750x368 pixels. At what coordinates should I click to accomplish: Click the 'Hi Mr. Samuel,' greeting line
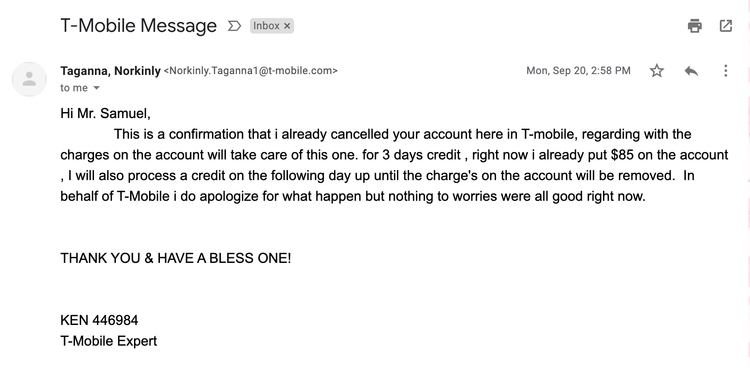pos(105,113)
